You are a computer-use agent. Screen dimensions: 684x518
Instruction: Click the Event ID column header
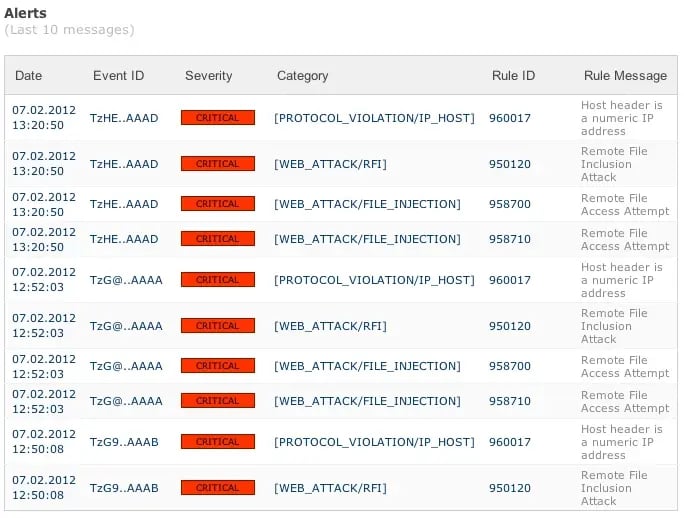118,76
